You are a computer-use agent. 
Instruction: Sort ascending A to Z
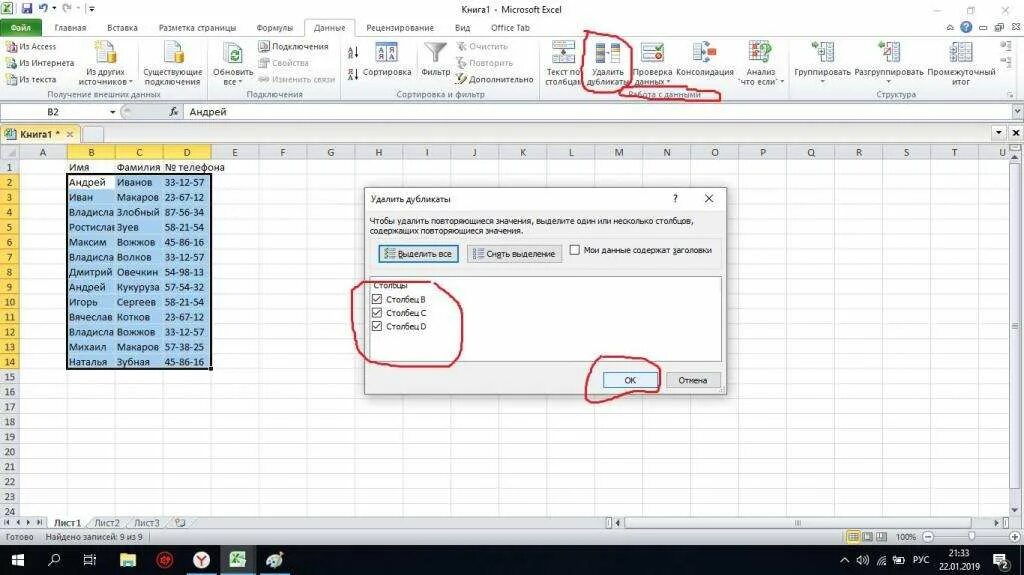coord(353,52)
